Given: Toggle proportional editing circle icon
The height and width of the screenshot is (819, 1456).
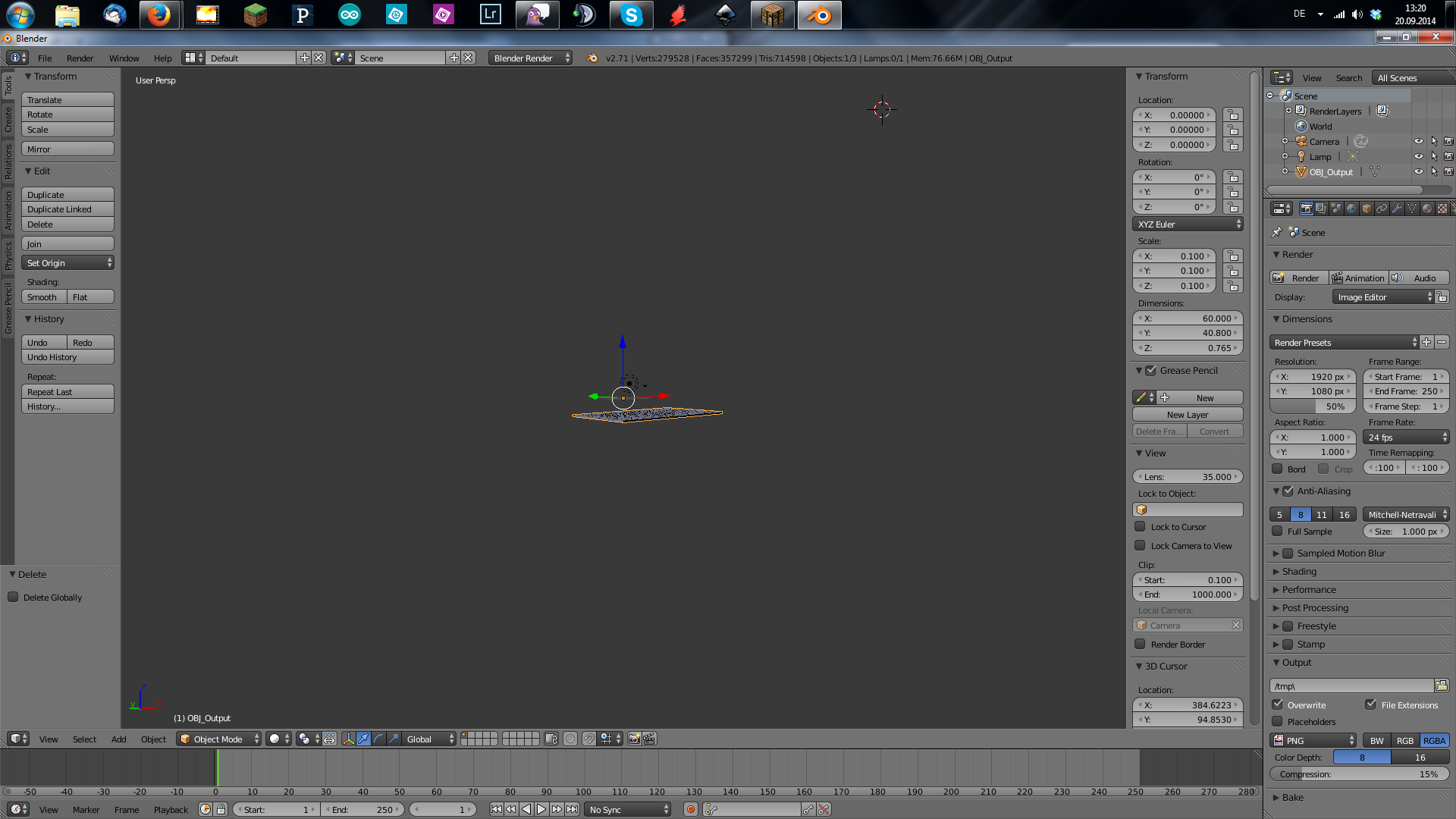Looking at the screenshot, I should coord(570,739).
